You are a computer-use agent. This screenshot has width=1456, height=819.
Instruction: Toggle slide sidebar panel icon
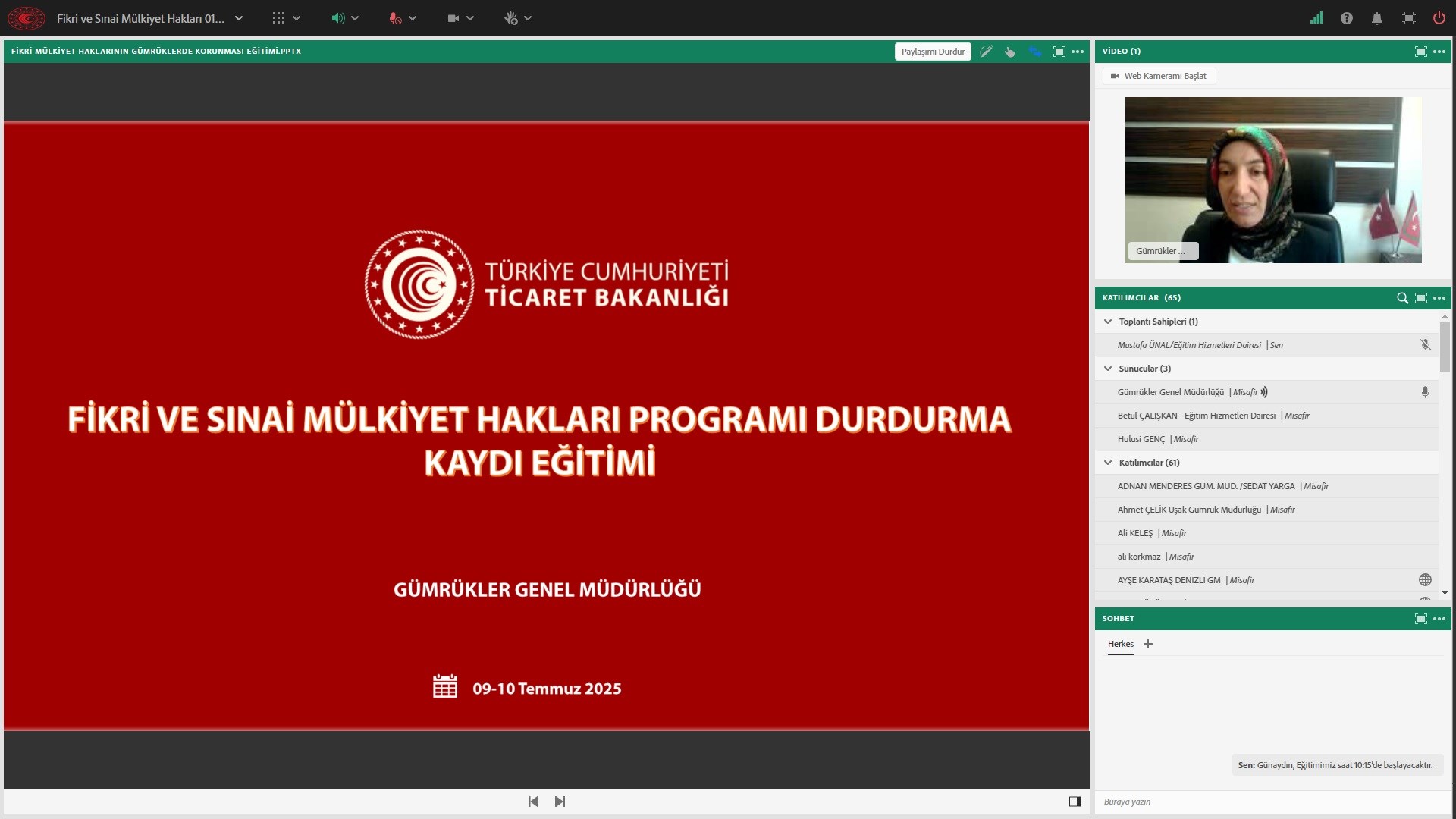pyautogui.click(x=1075, y=802)
